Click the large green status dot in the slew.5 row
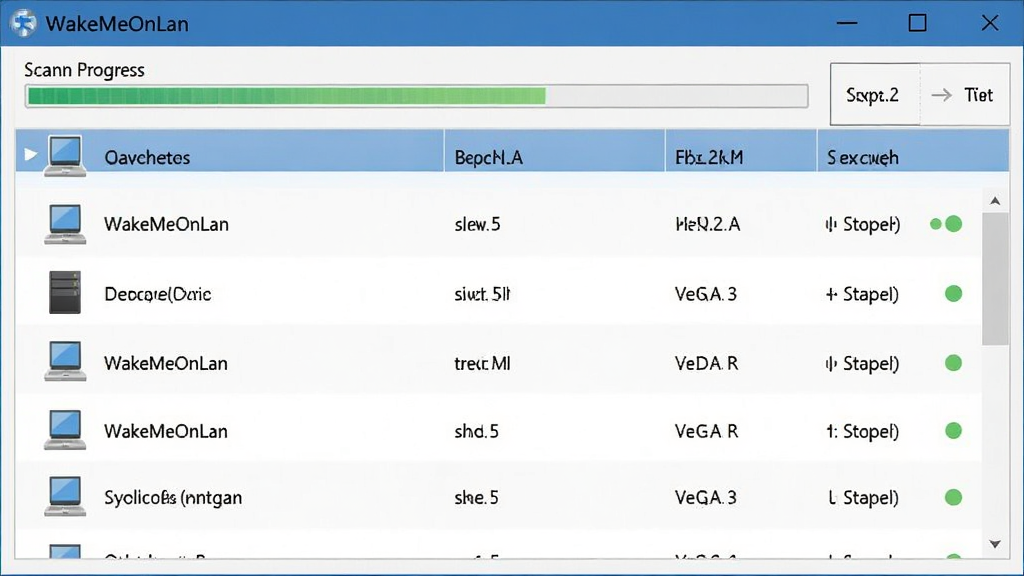 [x=953, y=224]
